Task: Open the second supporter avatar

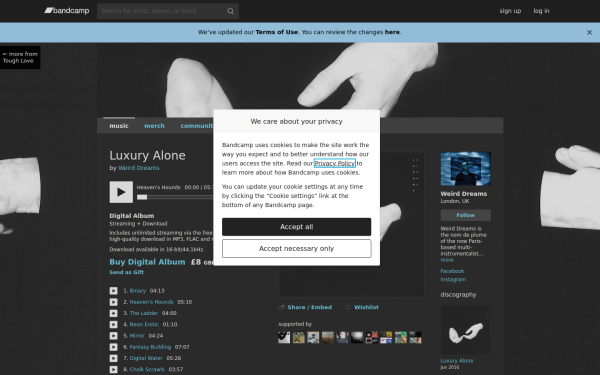Action: click(x=298, y=338)
